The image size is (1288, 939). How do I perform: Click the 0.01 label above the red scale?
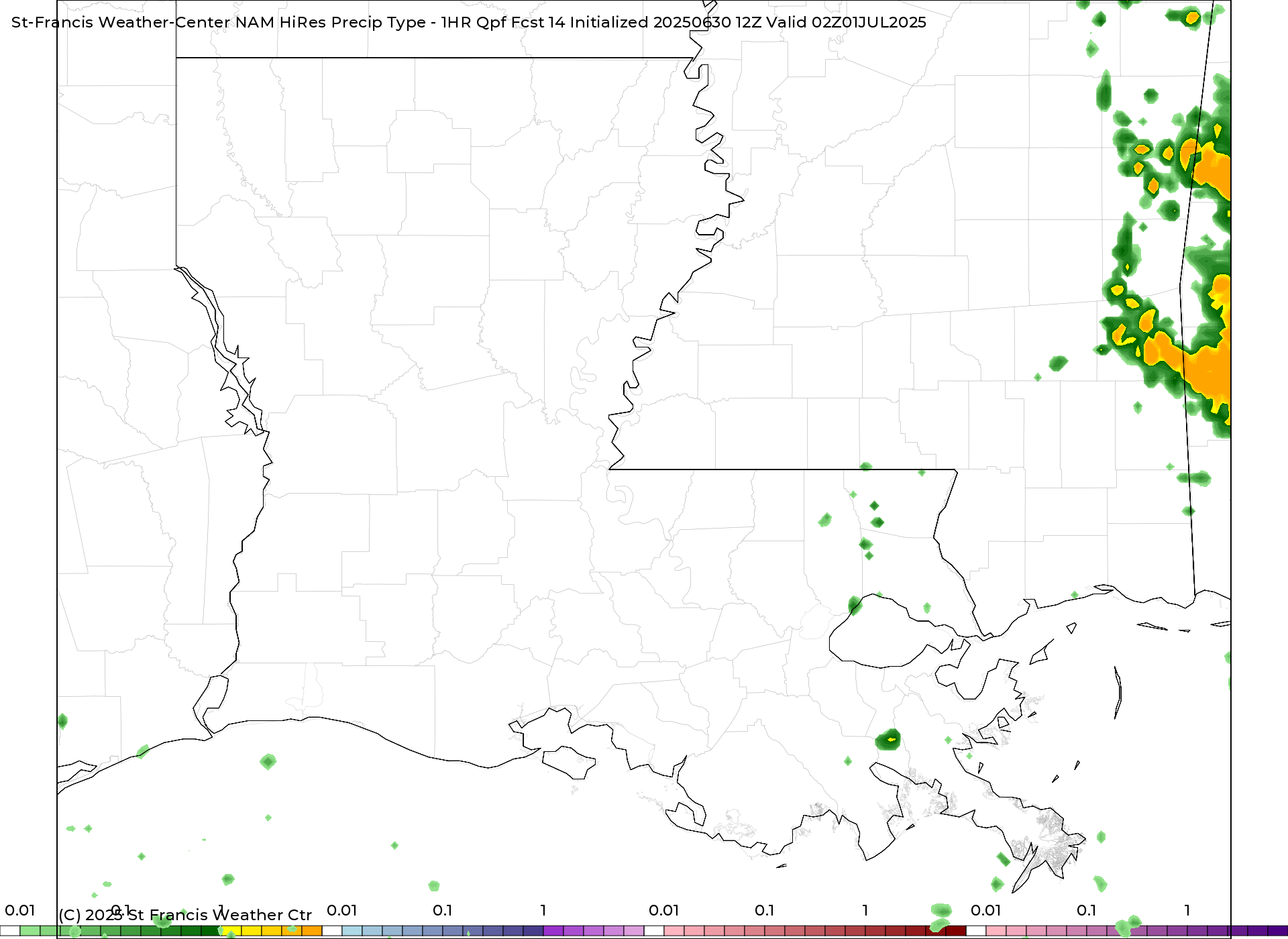(663, 910)
